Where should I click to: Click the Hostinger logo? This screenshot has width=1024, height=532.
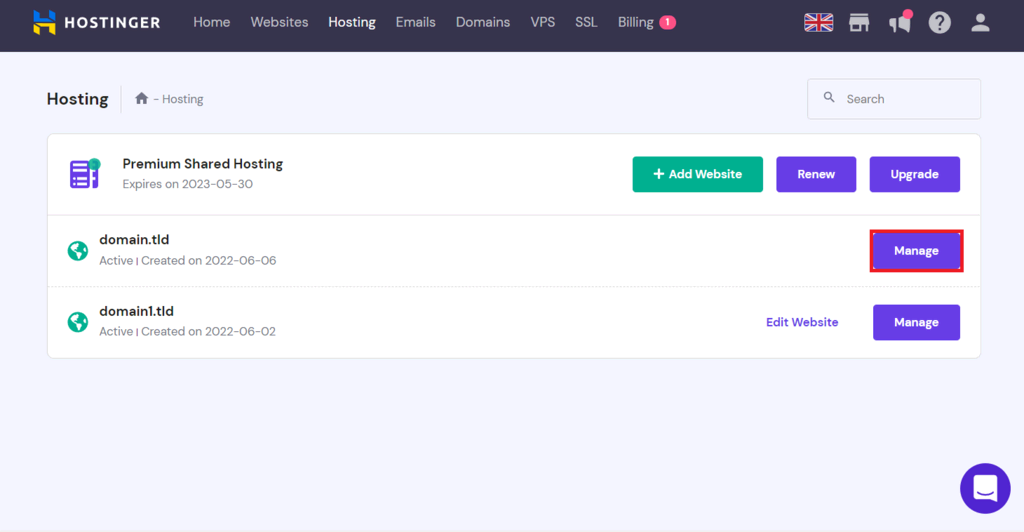pyautogui.click(x=96, y=22)
